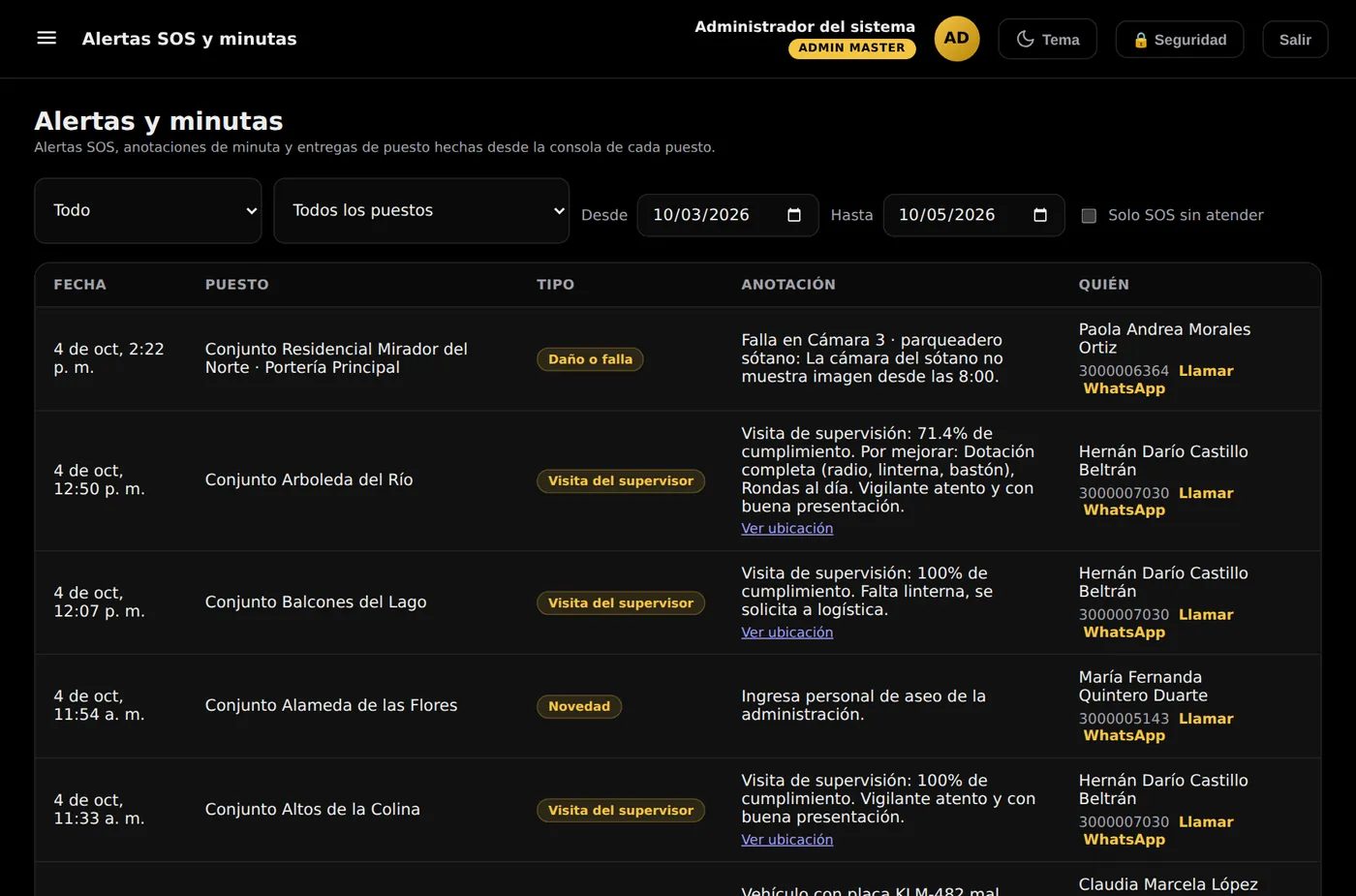
Task: Open the Seguridad button
Action: [x=1180, y=40]
